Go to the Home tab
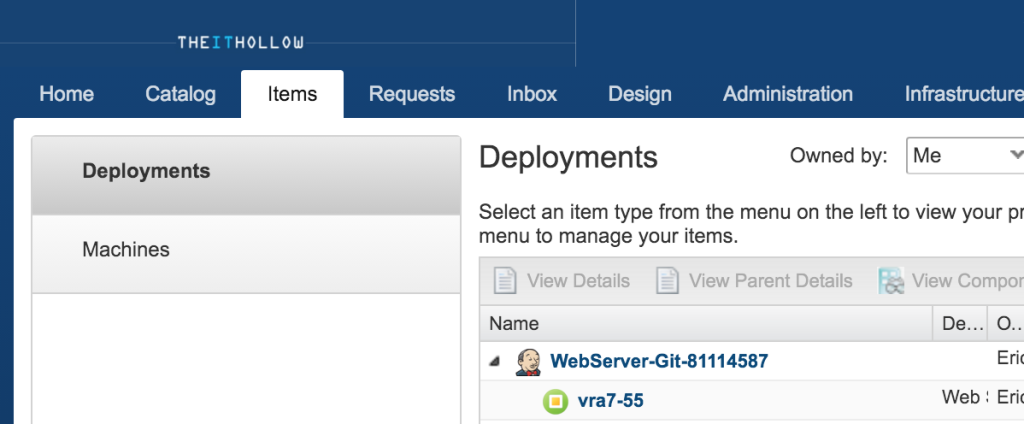 pos(67,94)
